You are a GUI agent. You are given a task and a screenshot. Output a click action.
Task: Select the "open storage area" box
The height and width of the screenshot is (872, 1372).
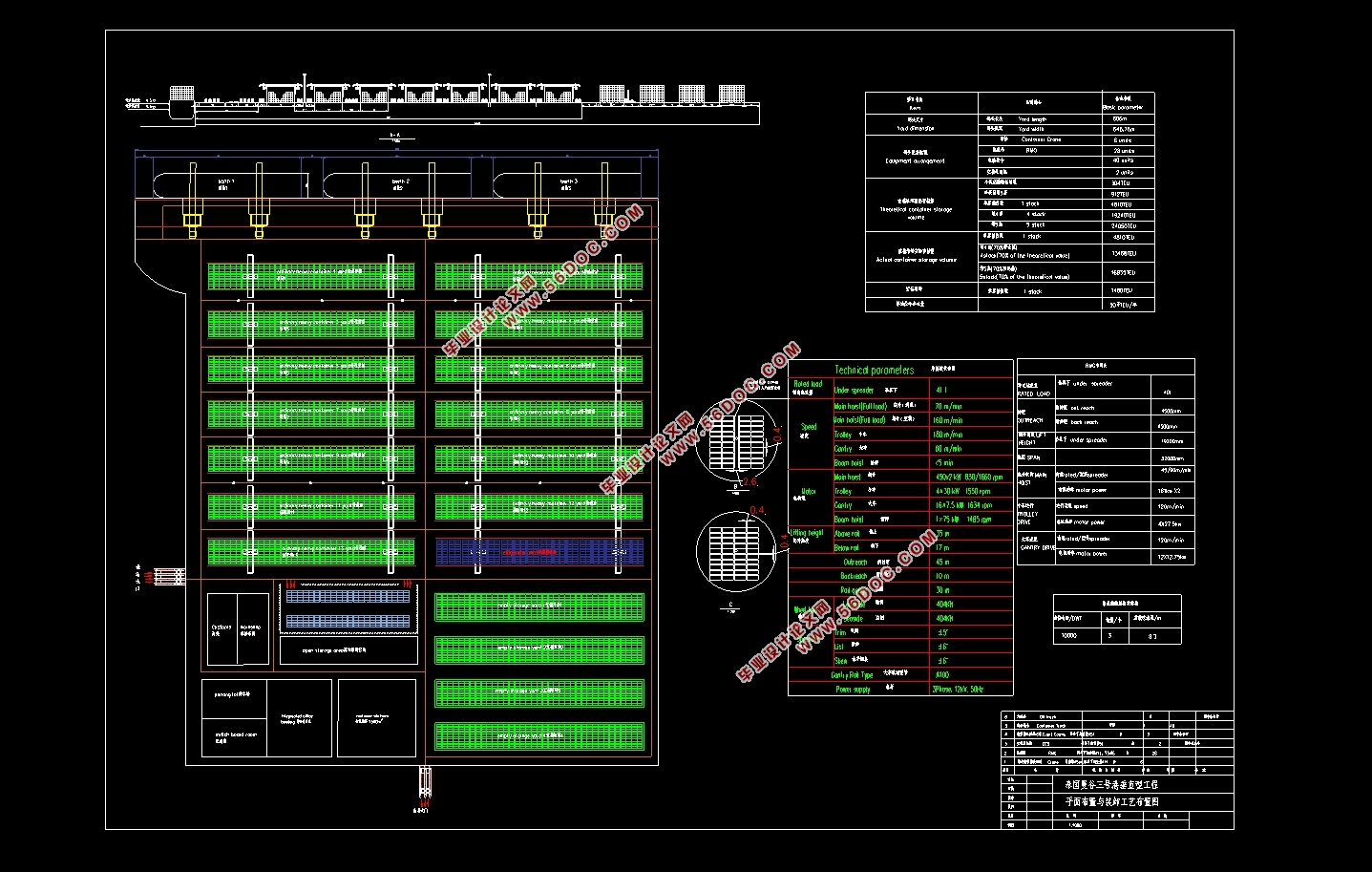point(348,650)
